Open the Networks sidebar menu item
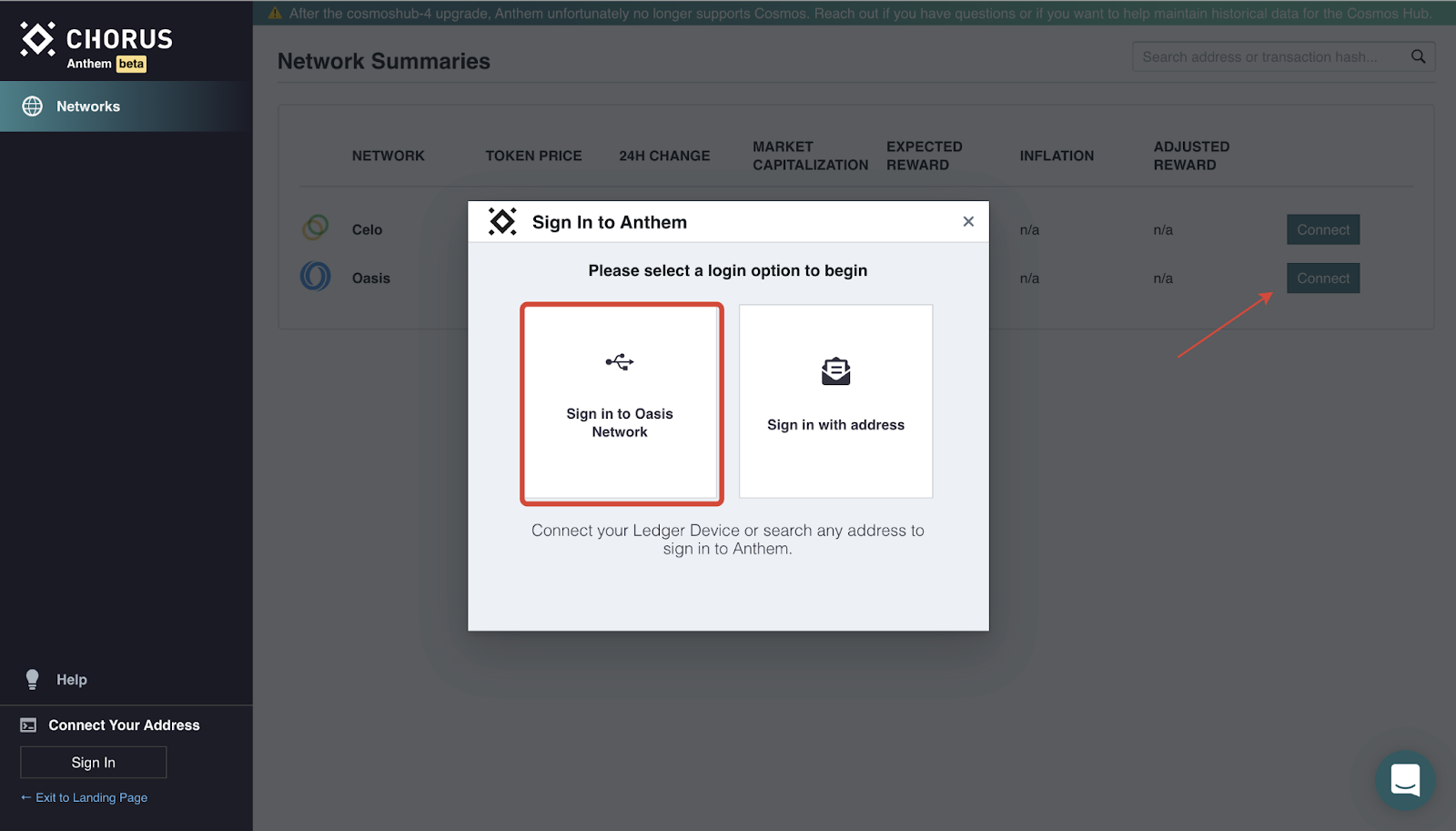The image size is (1456, 831). click(126, 106)
